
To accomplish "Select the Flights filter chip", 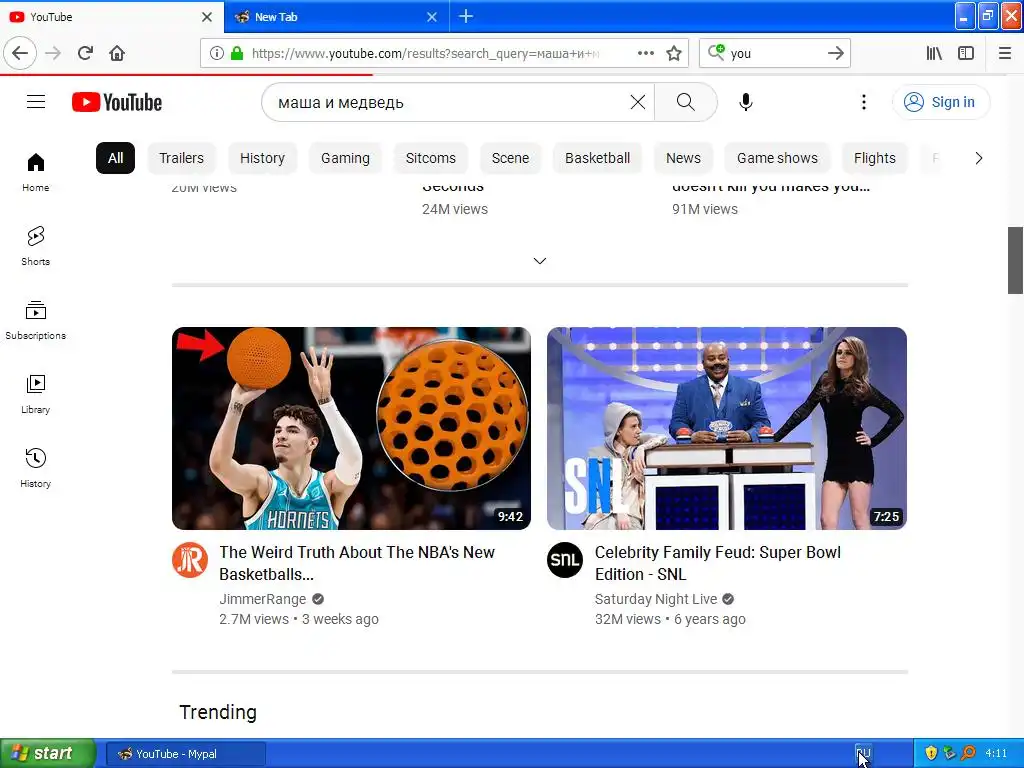I will (874, 158).
